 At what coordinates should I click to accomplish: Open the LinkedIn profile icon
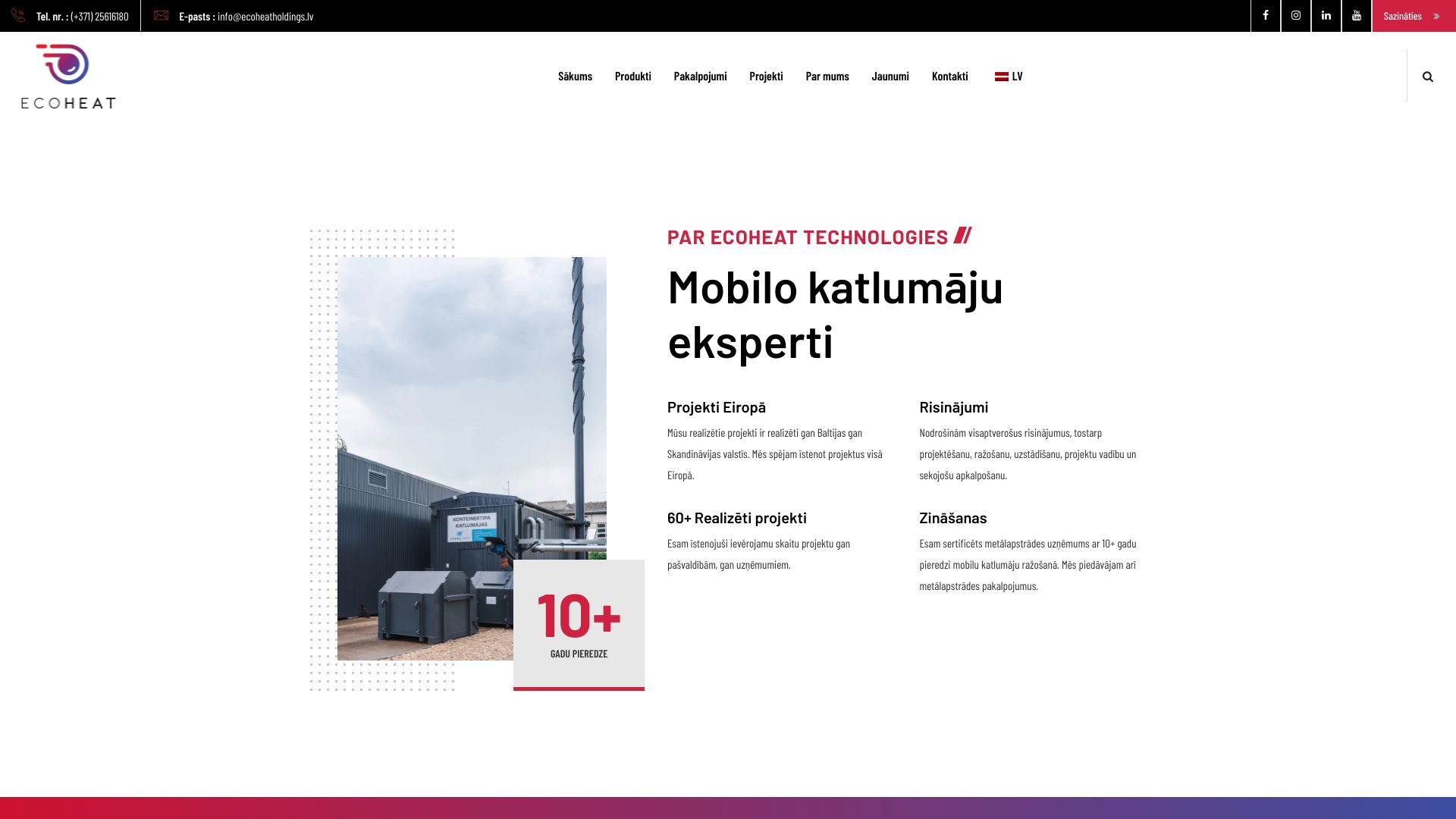[1326, 16]
